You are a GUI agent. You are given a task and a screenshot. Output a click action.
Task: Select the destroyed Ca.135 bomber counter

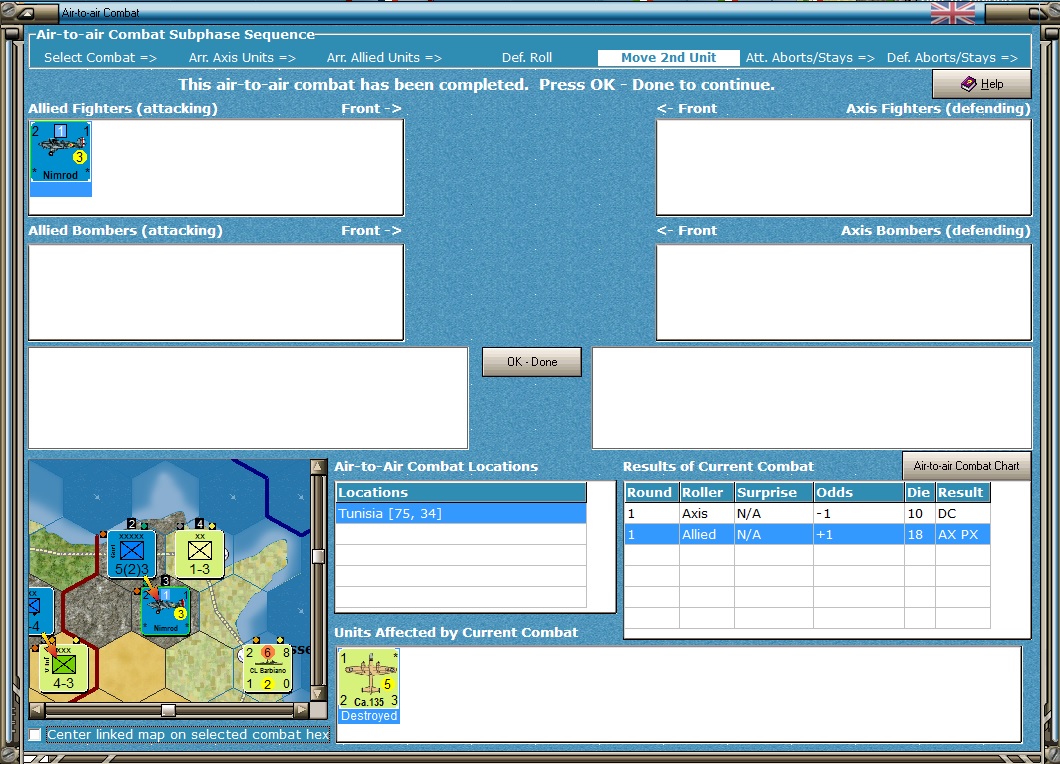pos(369,679)
